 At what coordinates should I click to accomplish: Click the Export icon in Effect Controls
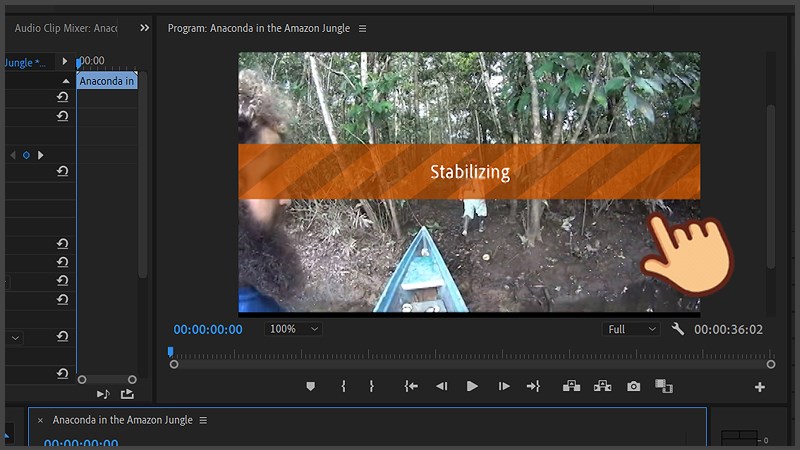click(x=127, y=394)
